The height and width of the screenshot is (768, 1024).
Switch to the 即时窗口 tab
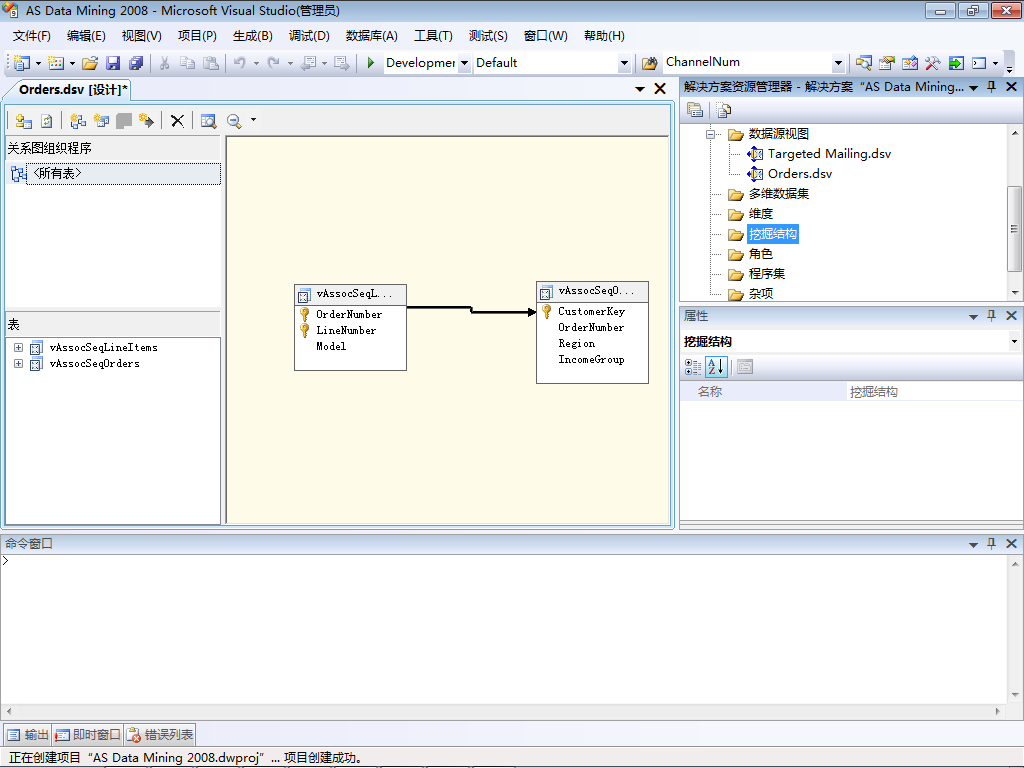(x=88, y=735)
